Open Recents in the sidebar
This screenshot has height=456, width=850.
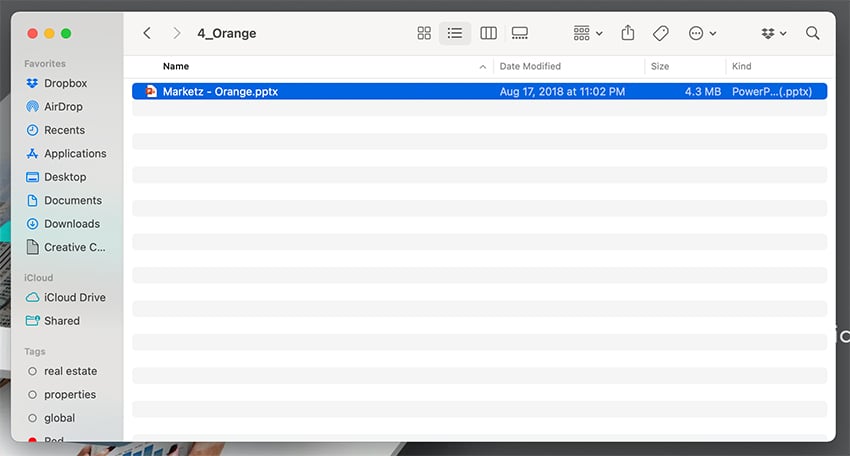pyautogui.click(x=64, y=130)
